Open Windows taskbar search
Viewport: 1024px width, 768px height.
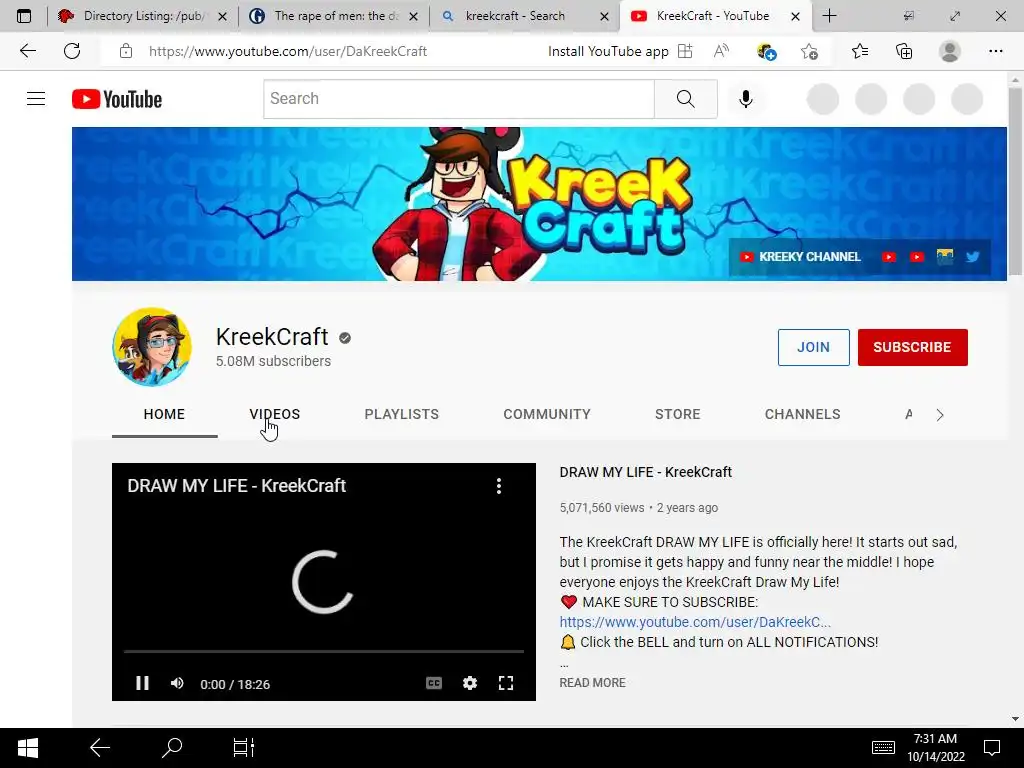[x=172, y=748]
